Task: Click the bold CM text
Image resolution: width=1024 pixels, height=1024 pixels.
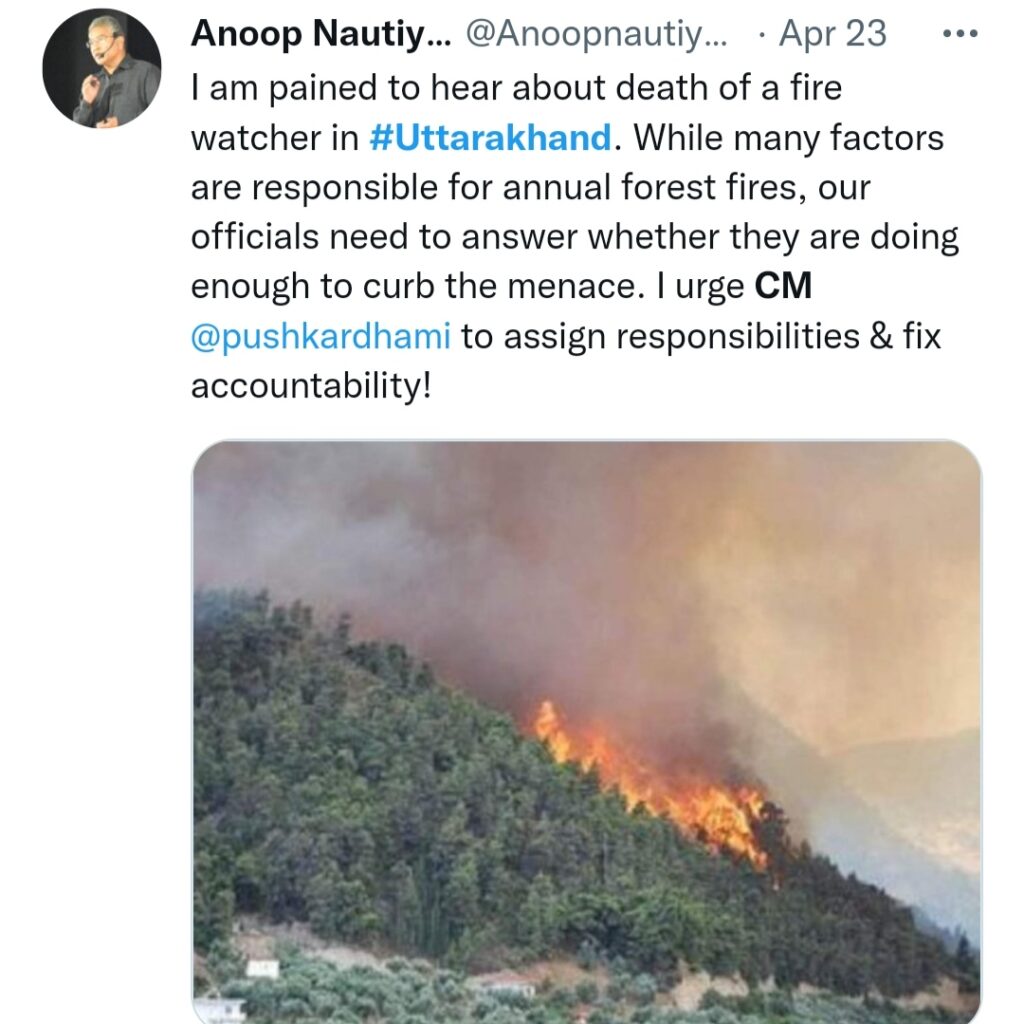Action: click(783, 286)
